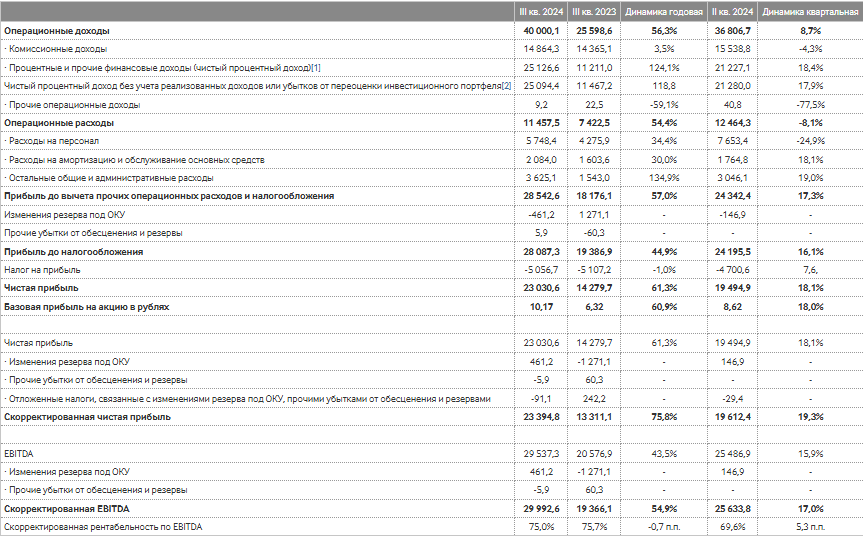
Task: Click value 7,6, in Налог на прибыль row
Action: click(810, 270)
